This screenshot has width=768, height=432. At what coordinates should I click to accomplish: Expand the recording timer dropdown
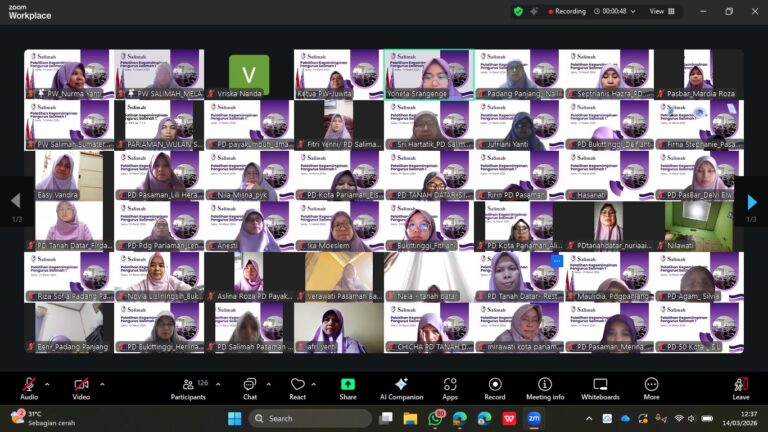point(634,11)
